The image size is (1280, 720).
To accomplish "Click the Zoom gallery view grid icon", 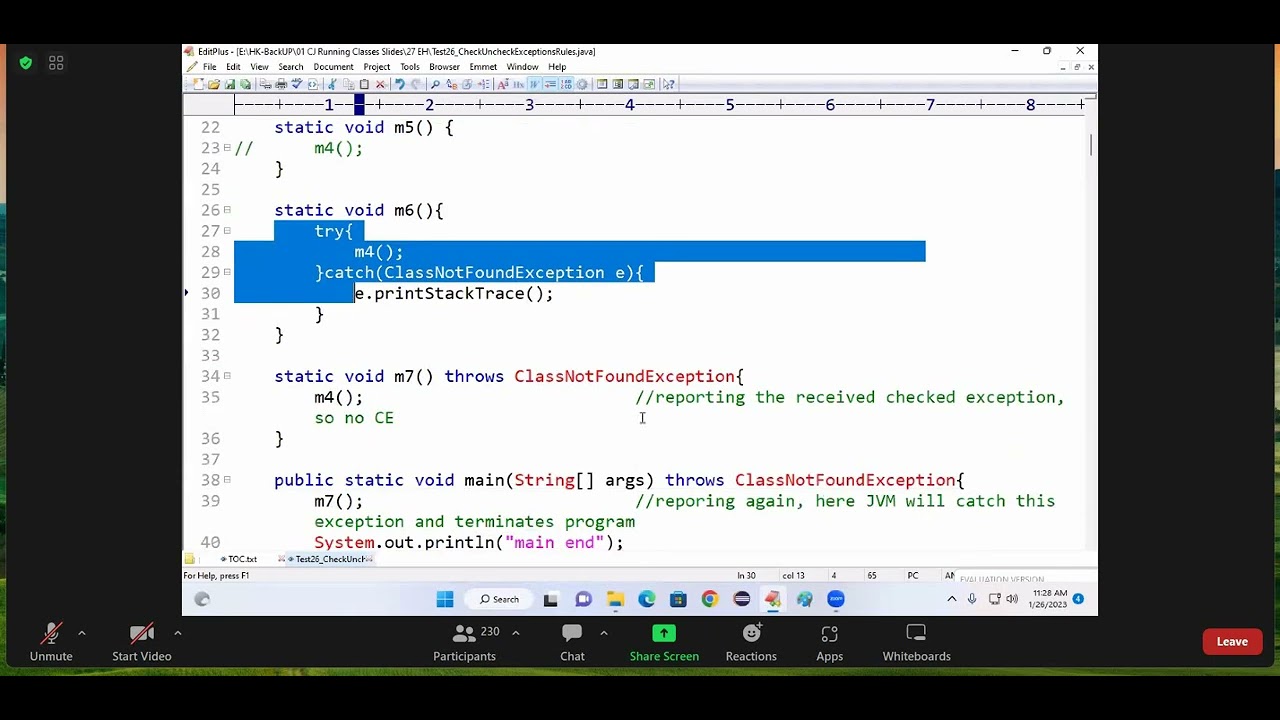I will [x=56, y=63].
